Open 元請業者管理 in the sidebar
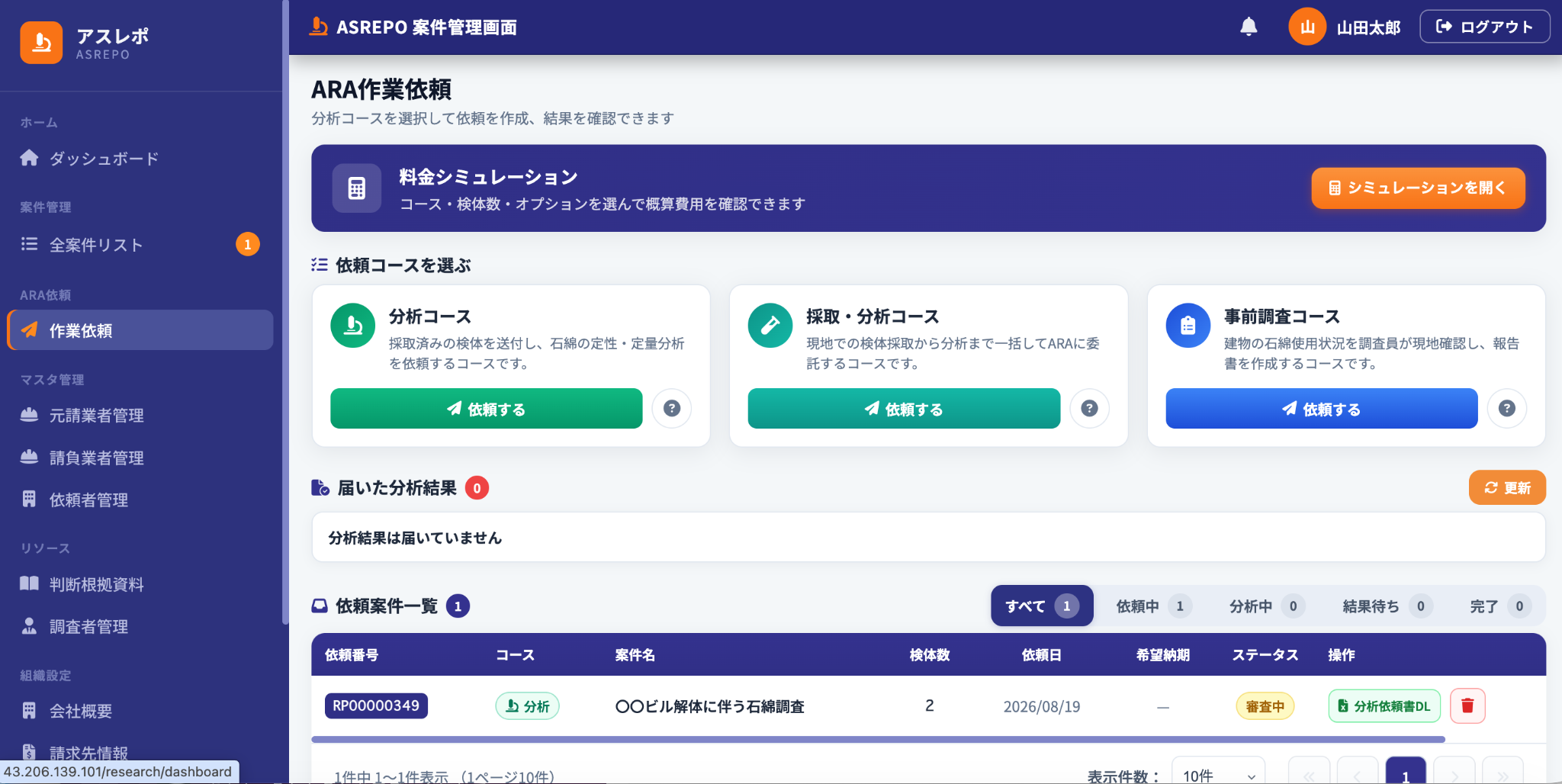 [140, 416]
